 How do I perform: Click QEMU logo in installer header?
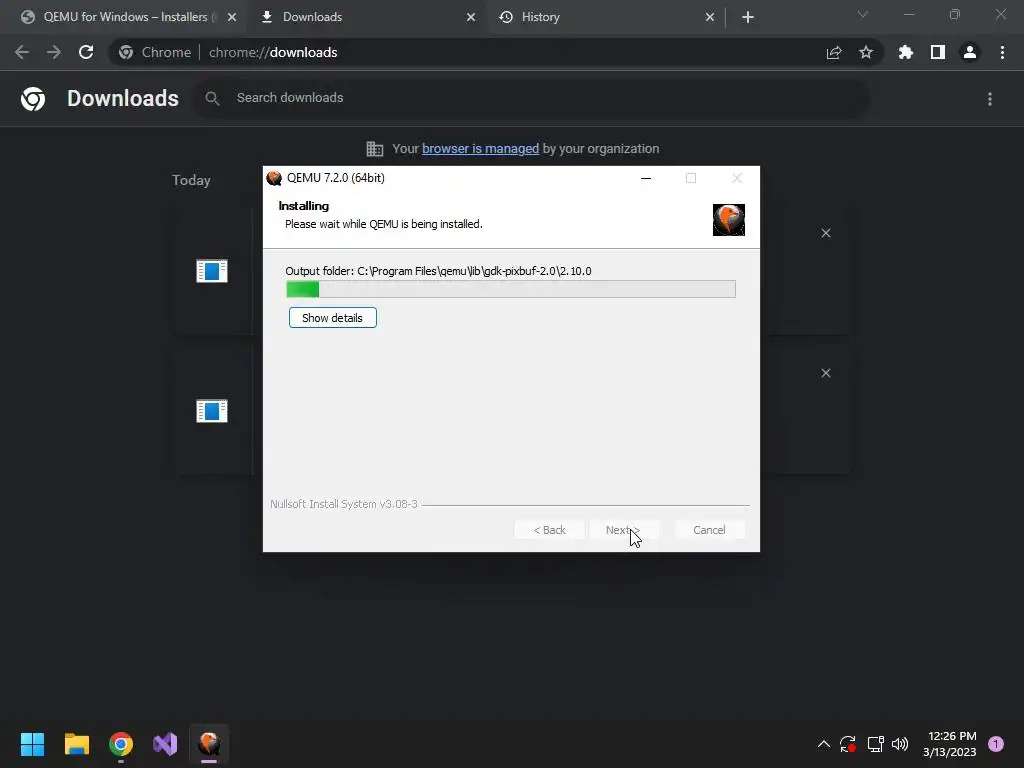coord(729,219)
